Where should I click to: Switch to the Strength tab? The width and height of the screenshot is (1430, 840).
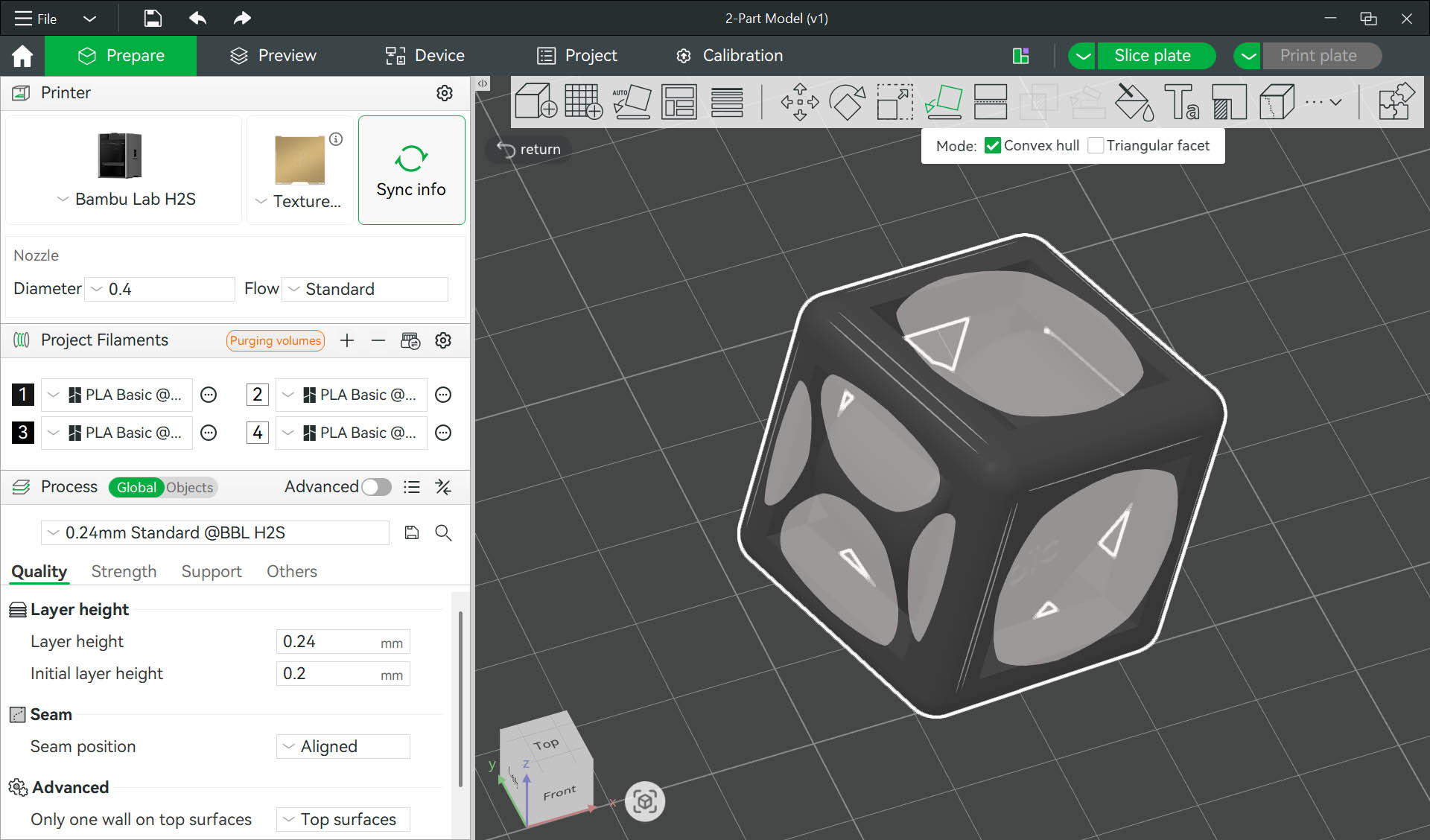coord(124,571)
